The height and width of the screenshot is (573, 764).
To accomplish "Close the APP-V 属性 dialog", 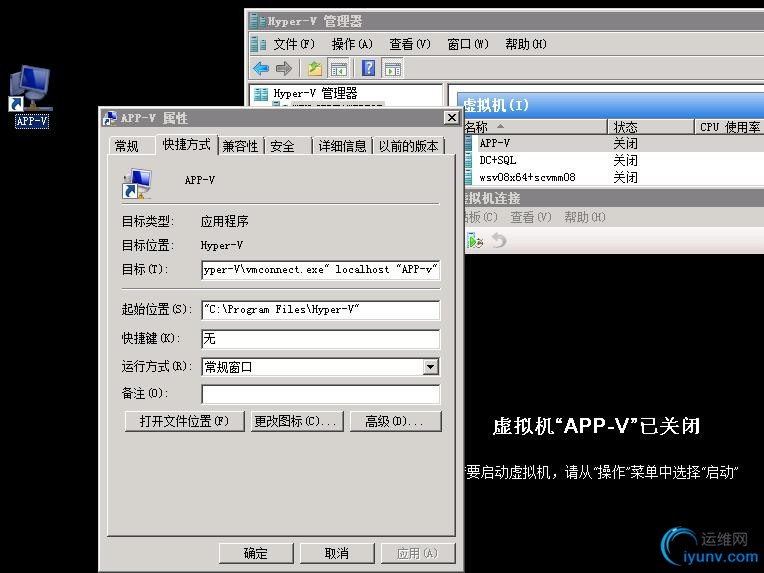I will coord(452,117).
